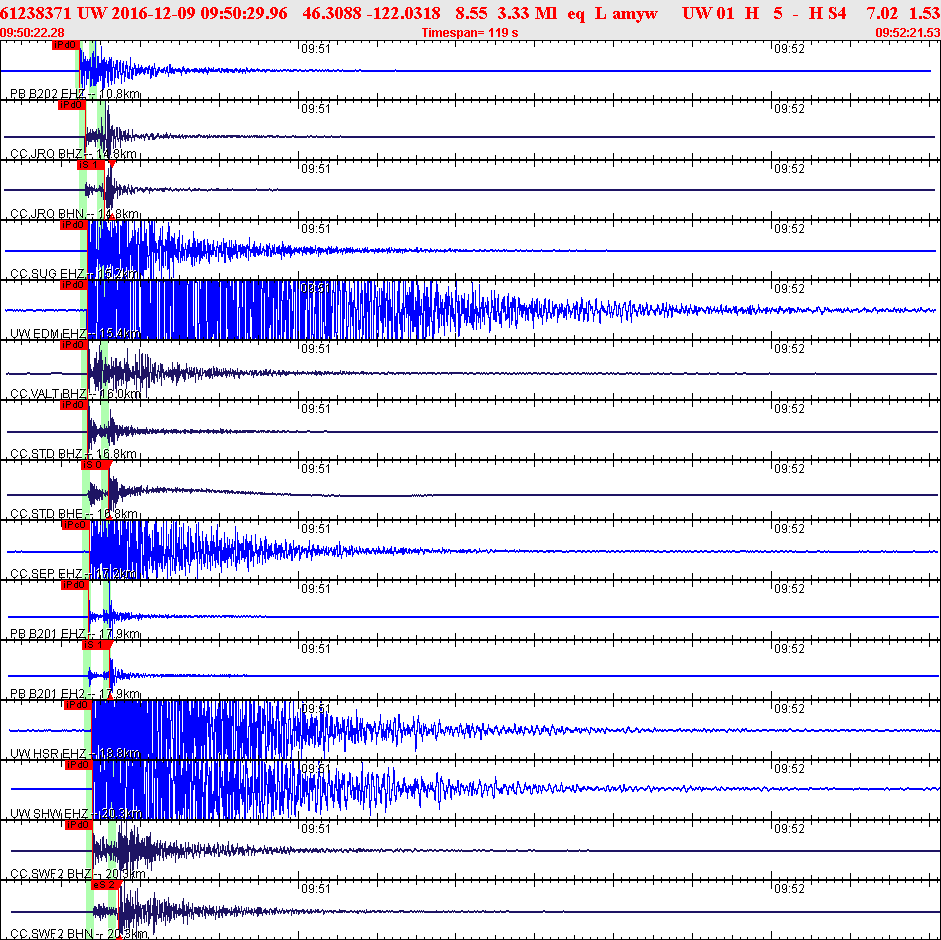
Task: Click the start time 09:50:22.28
Action: (x=32, y=33)
